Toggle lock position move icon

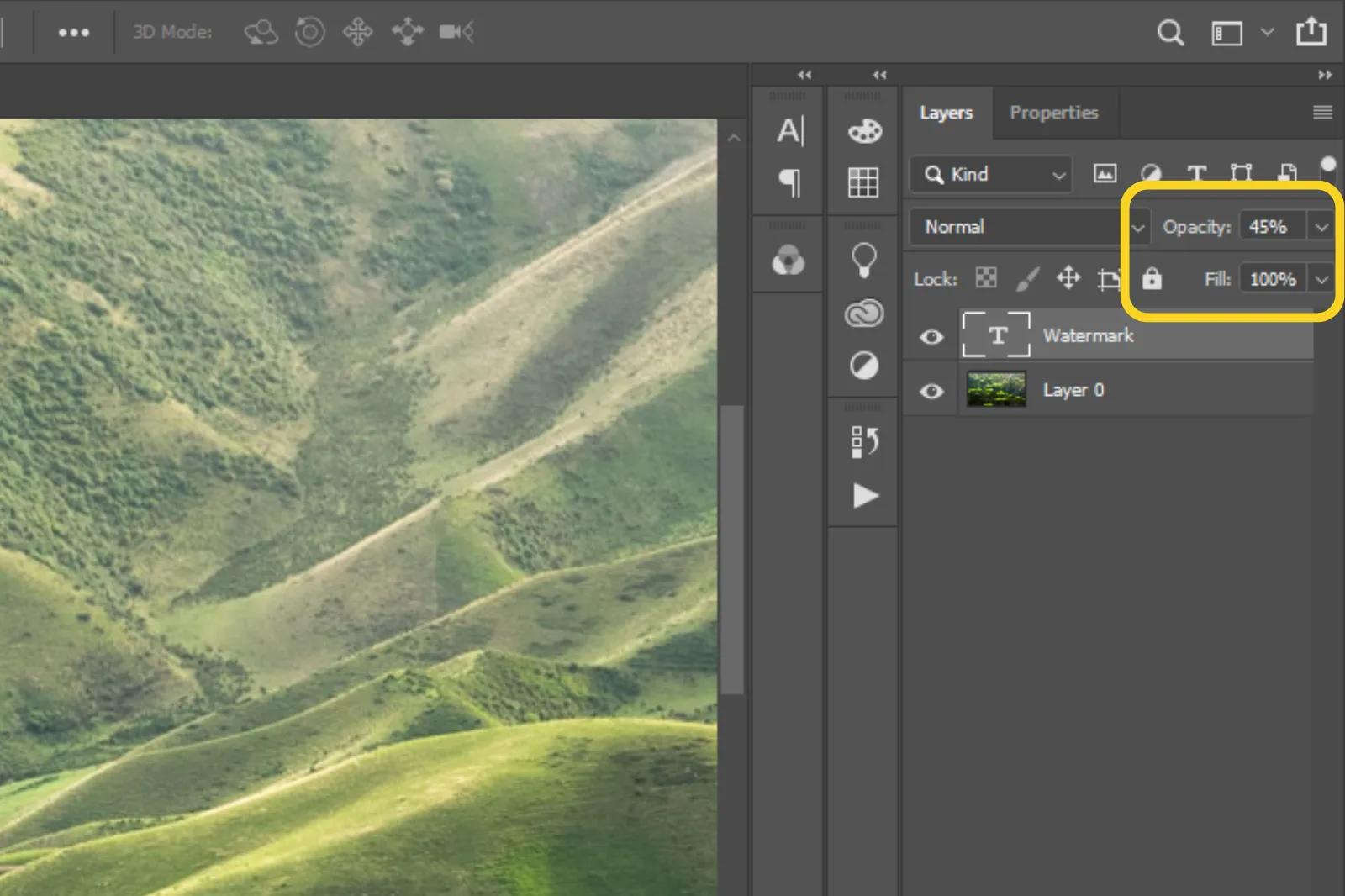[x=1068, y=277]
